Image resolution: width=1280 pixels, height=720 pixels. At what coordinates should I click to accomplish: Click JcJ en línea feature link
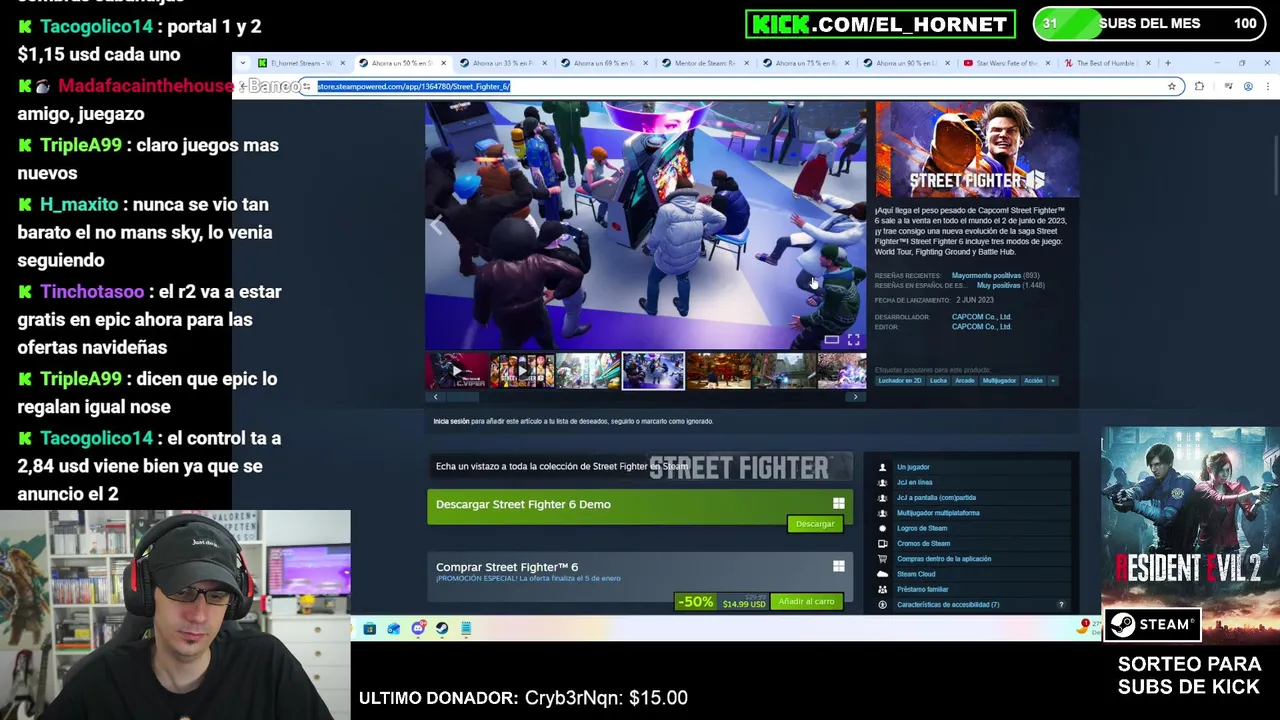click(914, 482)
